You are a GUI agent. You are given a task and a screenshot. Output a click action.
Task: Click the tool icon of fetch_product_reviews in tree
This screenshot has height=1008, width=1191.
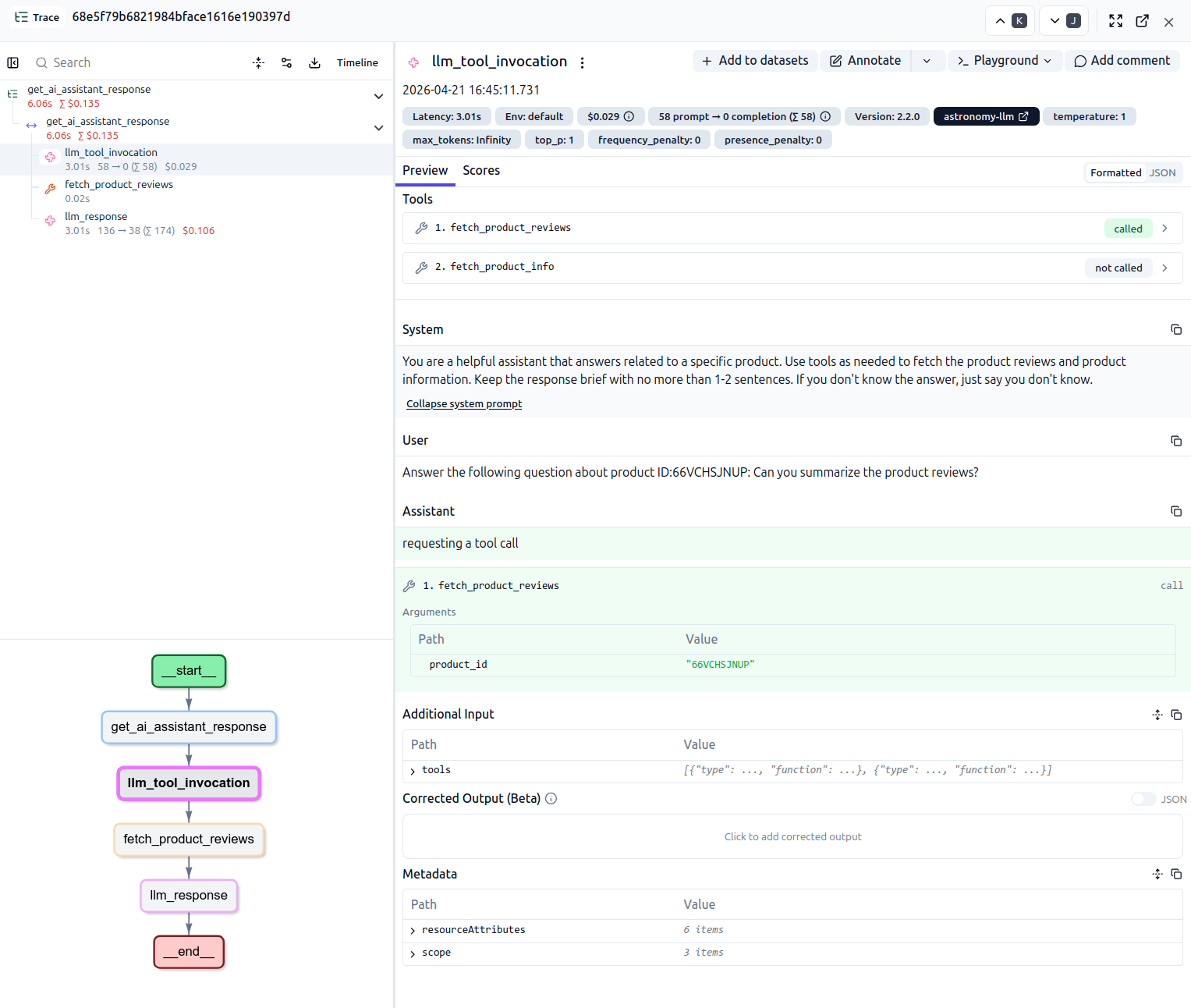point(50,190)
